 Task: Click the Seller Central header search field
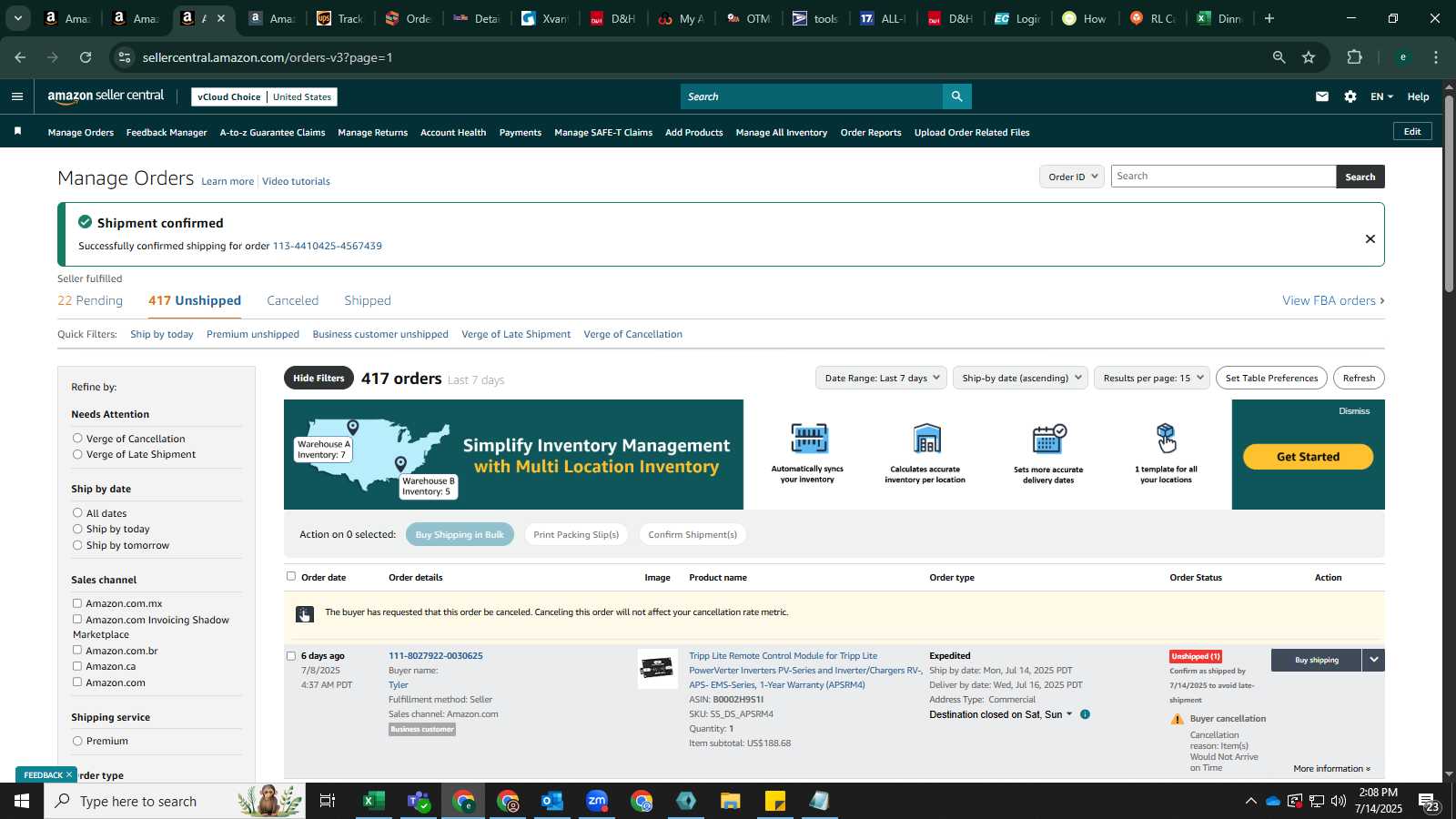pyautogui.click(x=812, y=96)
